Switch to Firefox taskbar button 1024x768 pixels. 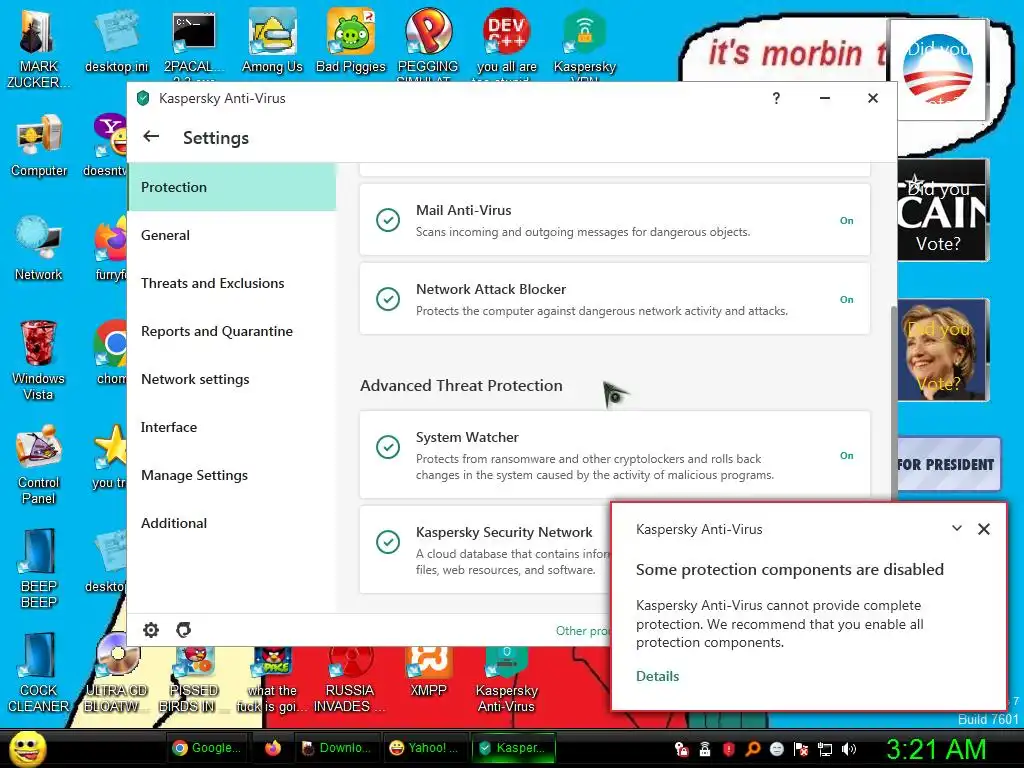(272, 748)
